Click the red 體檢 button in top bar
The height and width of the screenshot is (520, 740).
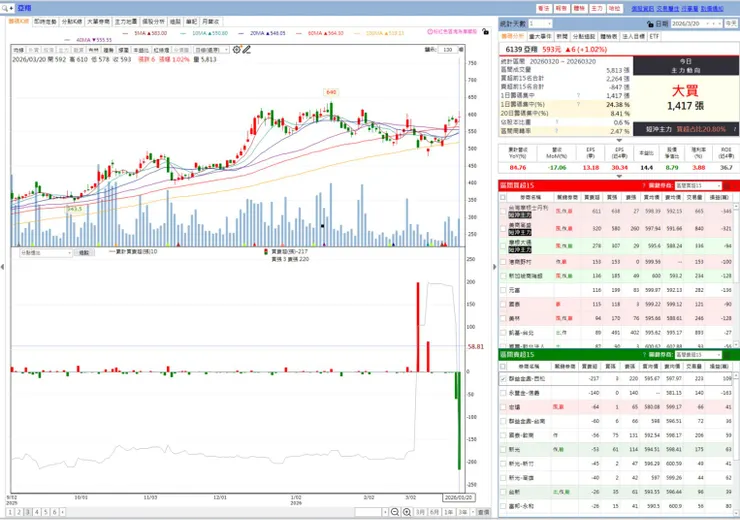click(x=579, y=8)
